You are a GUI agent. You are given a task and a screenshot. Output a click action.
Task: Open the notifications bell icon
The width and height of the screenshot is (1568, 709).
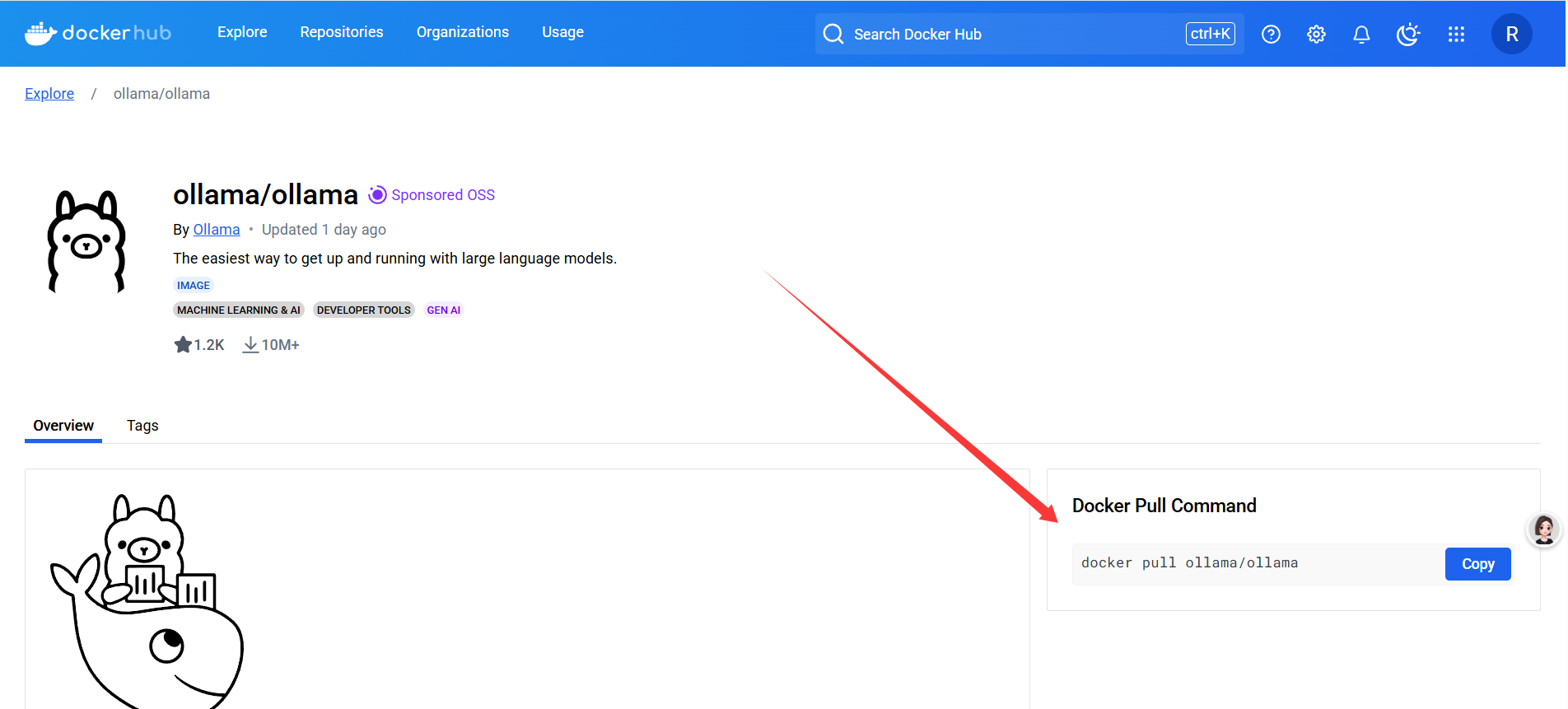[1361, 34]
